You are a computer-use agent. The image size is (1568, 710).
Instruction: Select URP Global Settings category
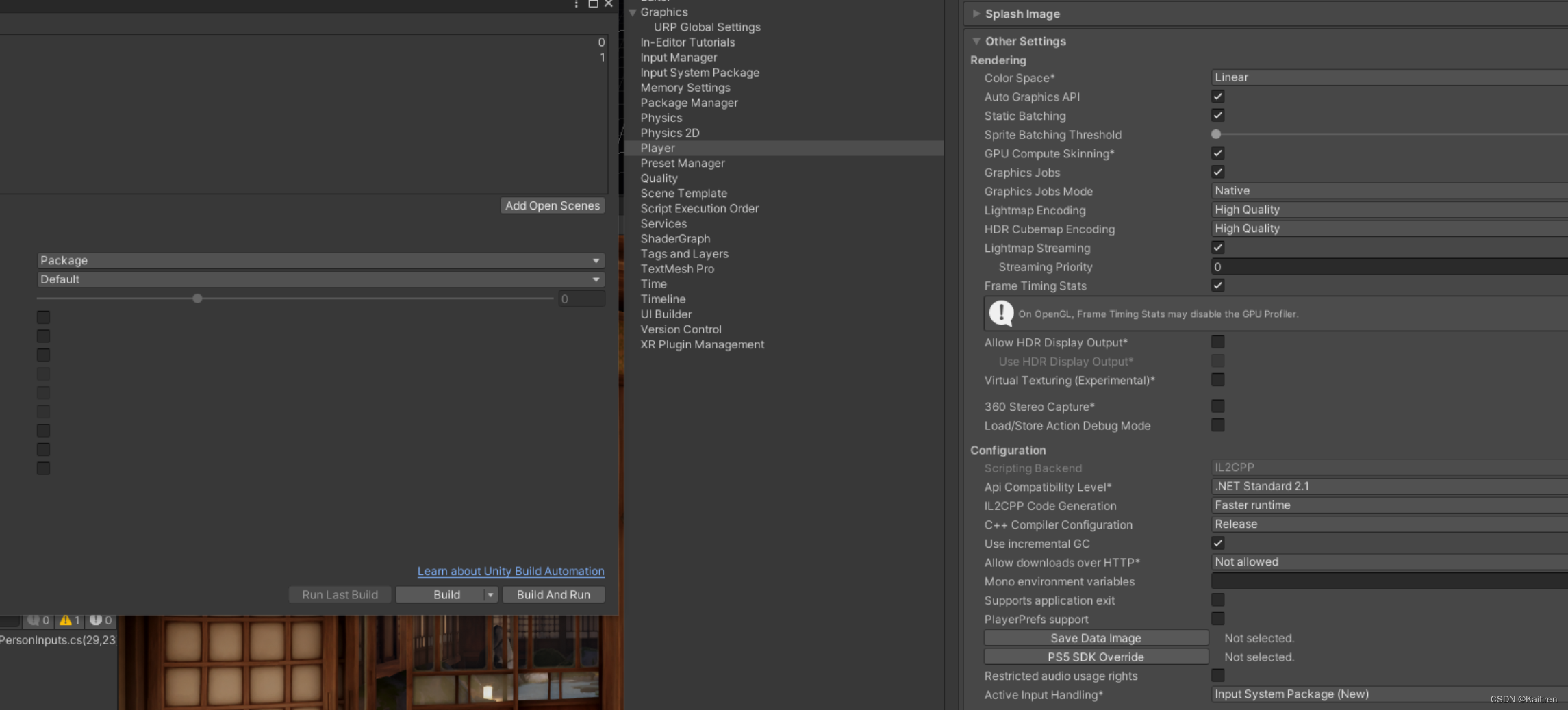[x=707, y=27]
